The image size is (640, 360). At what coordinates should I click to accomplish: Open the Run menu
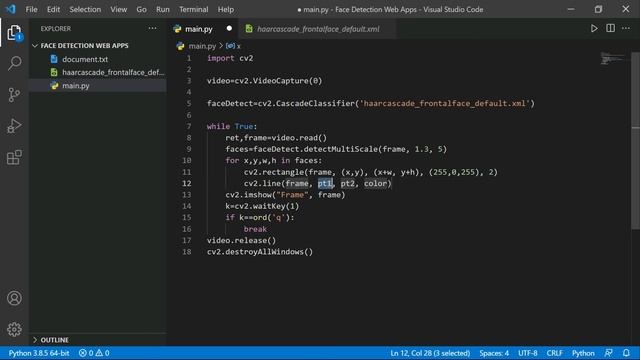coord(162,9)
